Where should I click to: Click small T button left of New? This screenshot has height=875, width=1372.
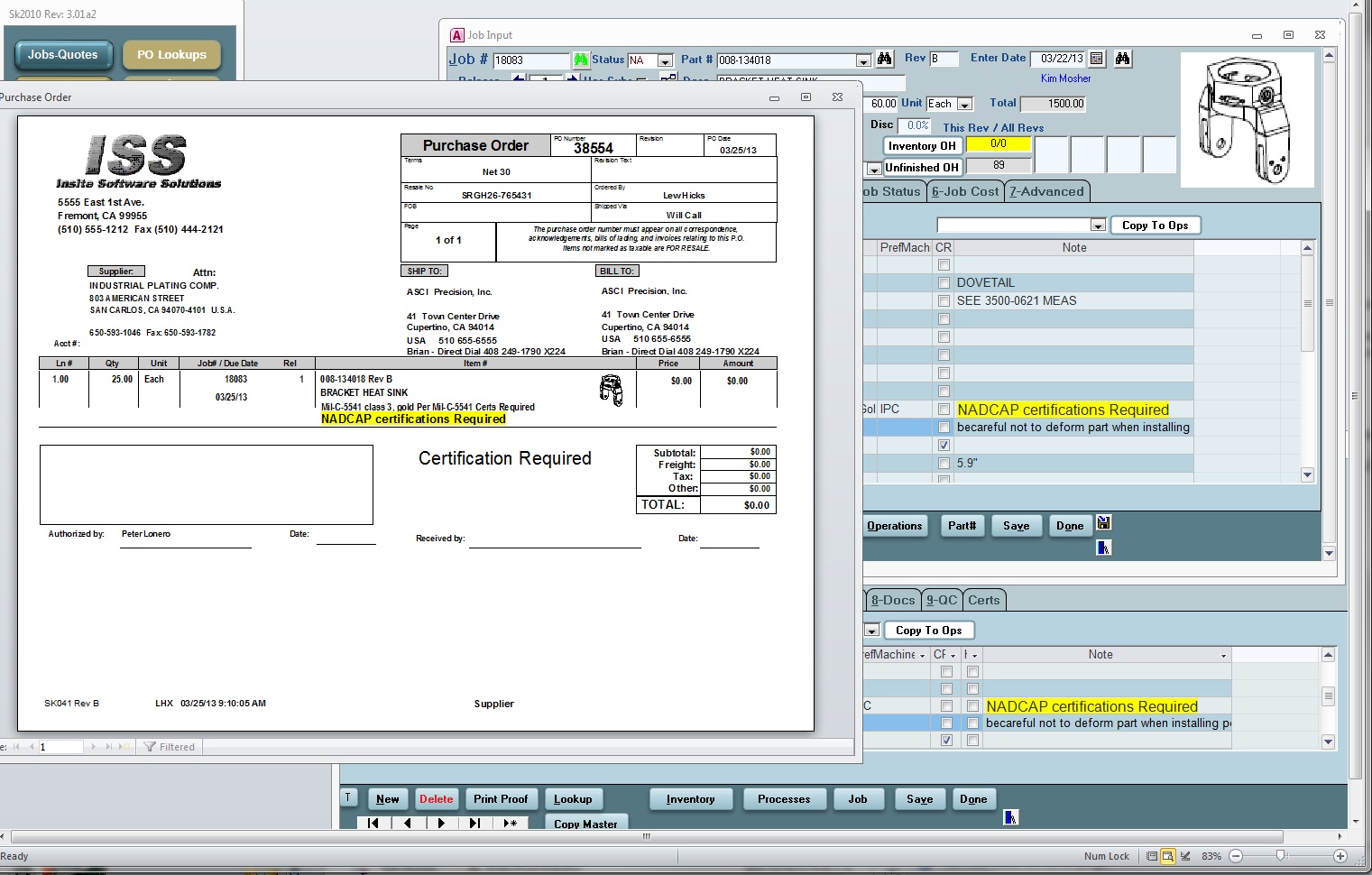(x=348, y=797)
